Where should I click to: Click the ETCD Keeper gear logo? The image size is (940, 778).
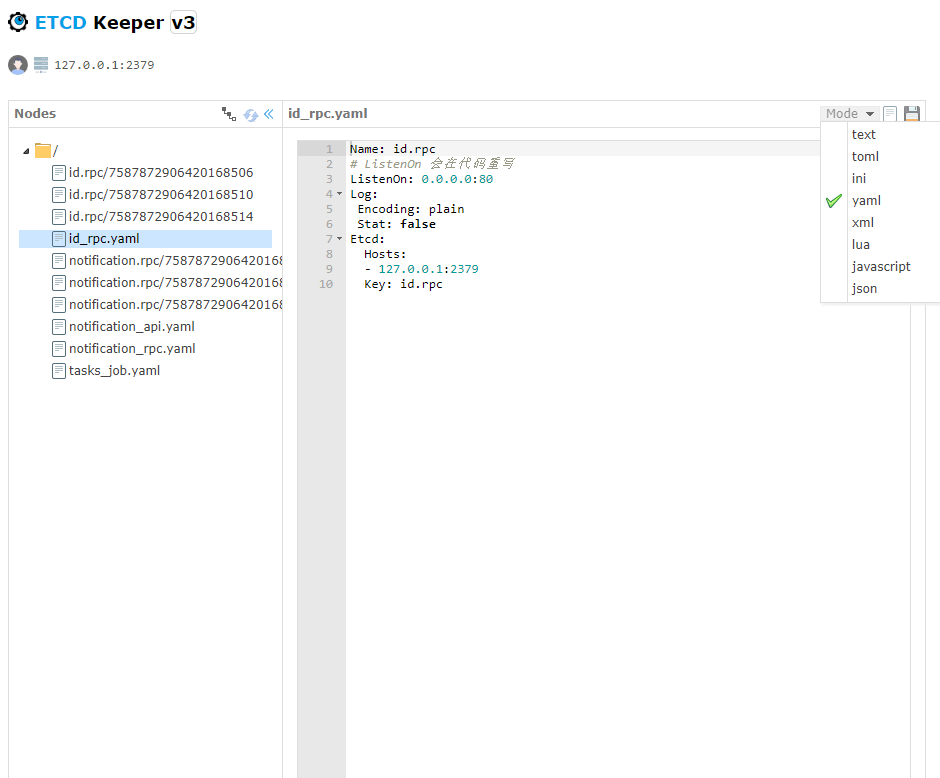pyautogui.click(x=18, y=22)
